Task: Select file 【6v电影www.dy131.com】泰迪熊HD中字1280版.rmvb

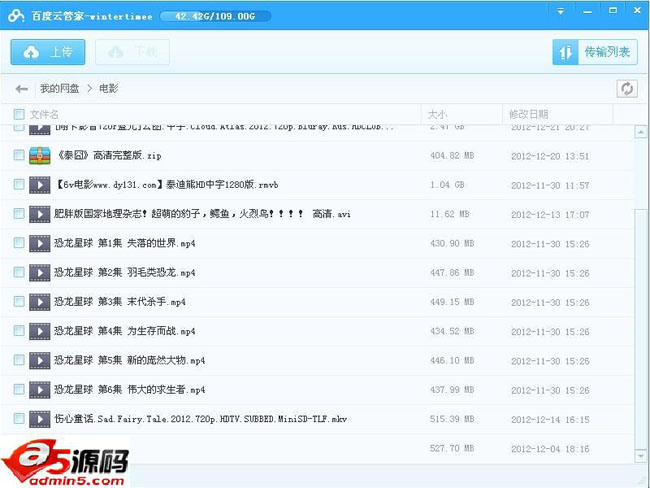Action: tap(166, 185)
